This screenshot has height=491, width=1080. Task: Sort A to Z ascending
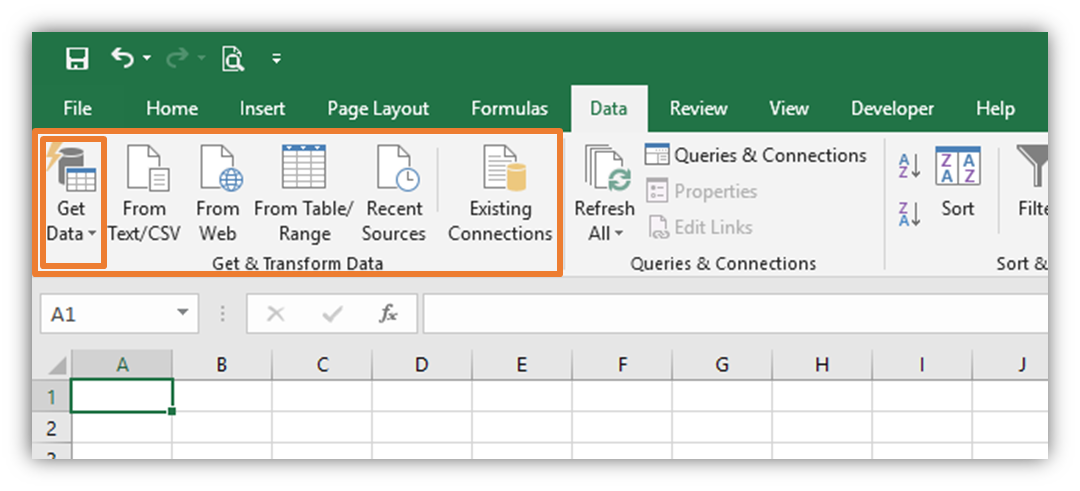pos(909,165)
